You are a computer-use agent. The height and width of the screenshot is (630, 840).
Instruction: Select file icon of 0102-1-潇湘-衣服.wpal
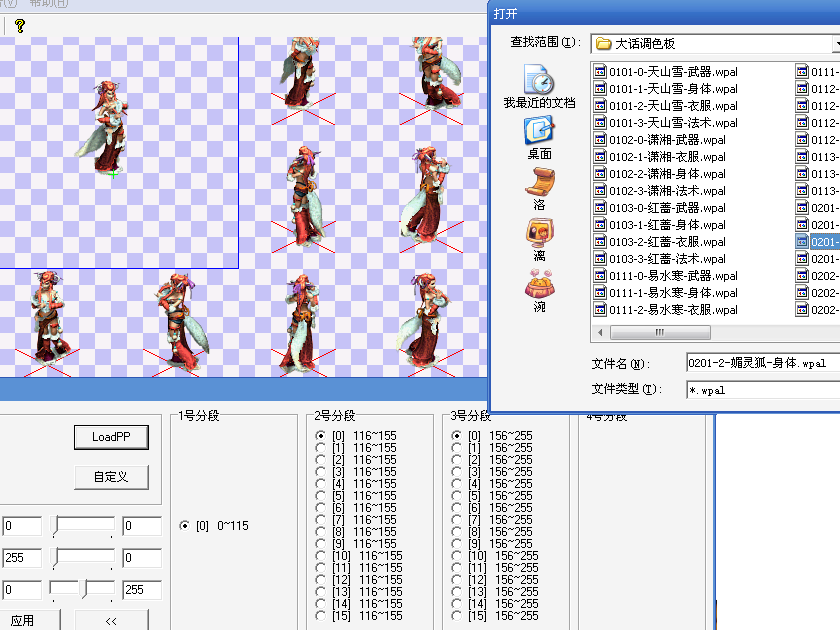[600, 157]
